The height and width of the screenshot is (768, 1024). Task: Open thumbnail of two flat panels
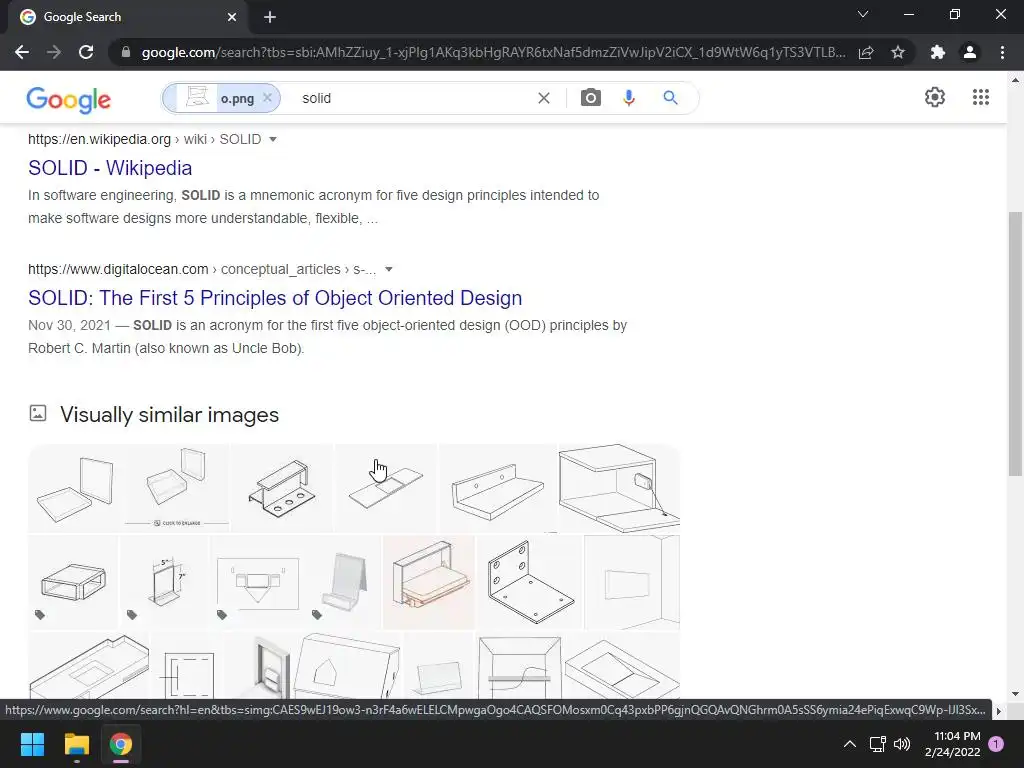point(76,488)
